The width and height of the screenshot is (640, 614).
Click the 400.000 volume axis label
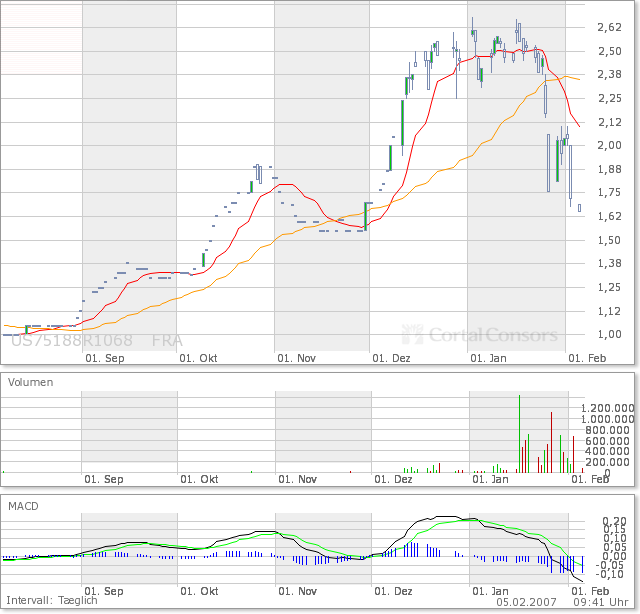tap(607, 451)
